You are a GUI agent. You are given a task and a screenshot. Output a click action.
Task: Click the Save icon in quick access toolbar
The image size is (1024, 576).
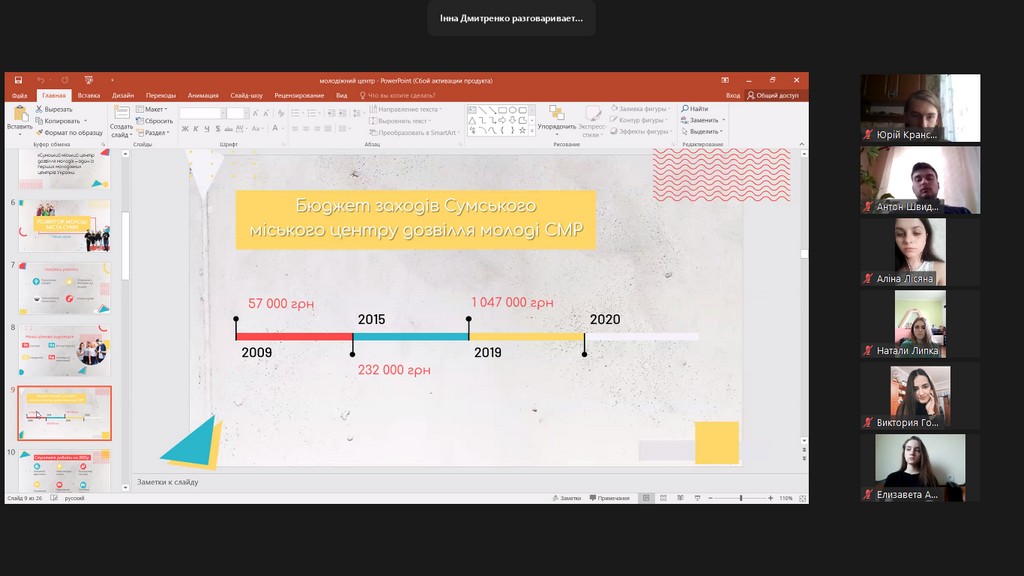coord(18,80)
